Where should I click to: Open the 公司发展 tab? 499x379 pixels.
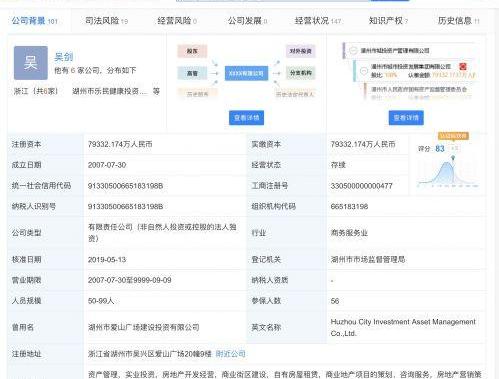point(247,21)
